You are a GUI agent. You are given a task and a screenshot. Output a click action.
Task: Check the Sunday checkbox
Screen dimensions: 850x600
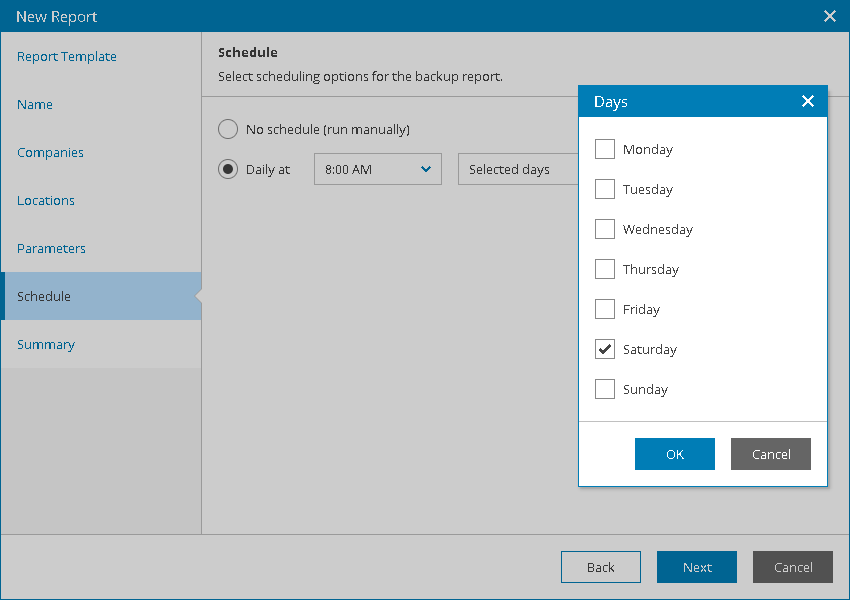[x=605, y=389]
